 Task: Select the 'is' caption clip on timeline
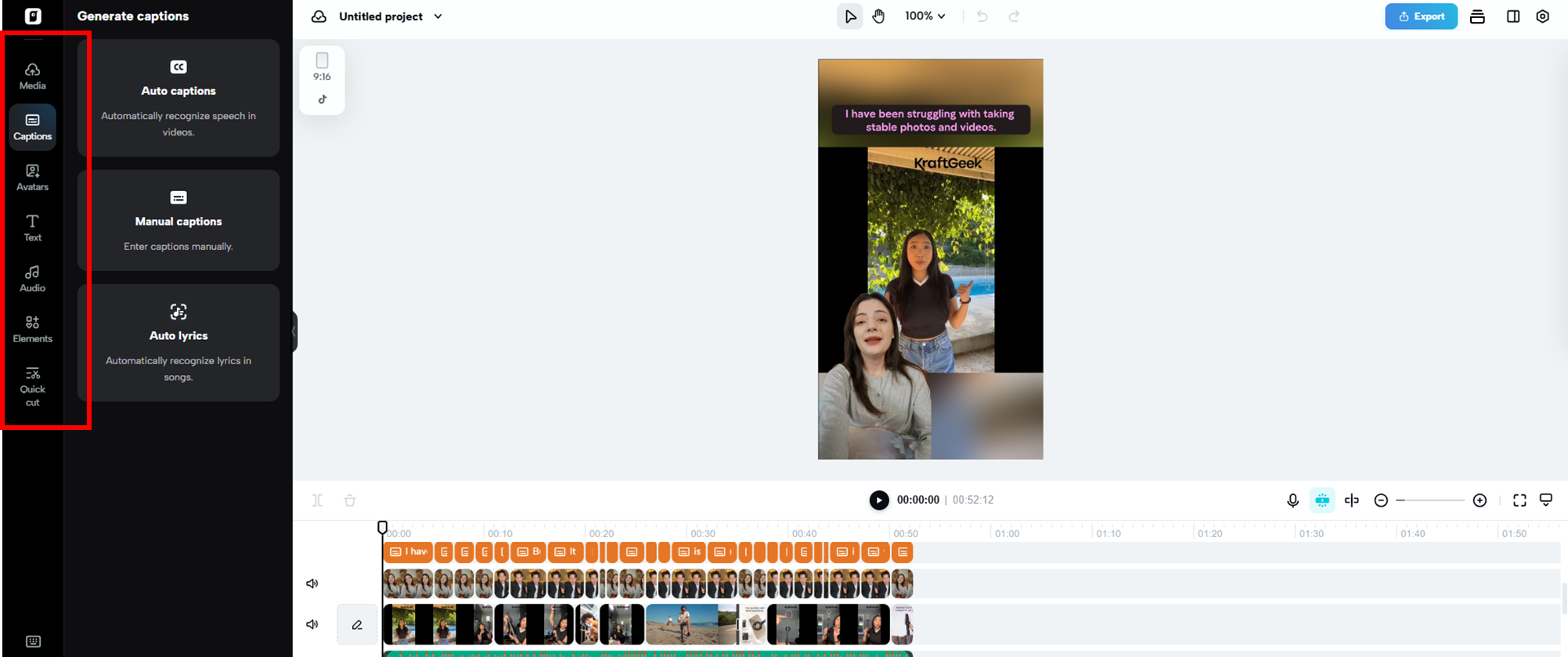pyautogui.click(x=688, y=552)
